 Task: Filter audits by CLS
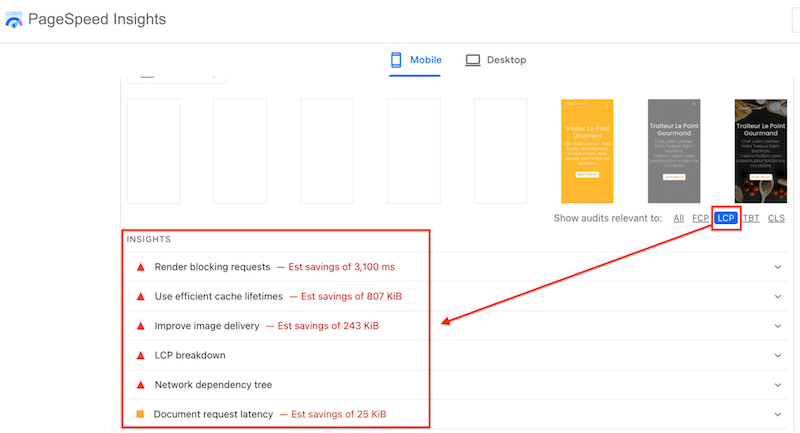[776, 218]
